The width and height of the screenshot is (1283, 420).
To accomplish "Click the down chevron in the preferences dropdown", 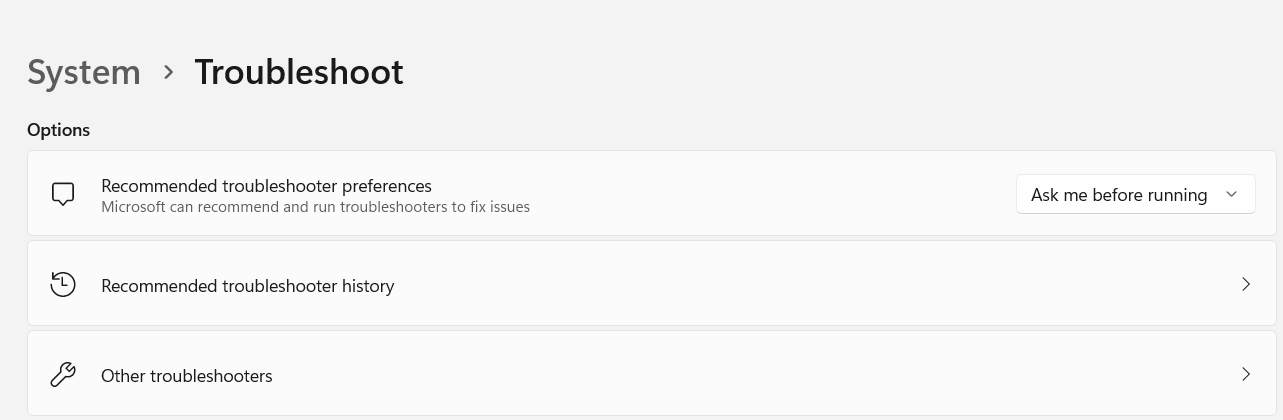I will [x=1232, y=194].
